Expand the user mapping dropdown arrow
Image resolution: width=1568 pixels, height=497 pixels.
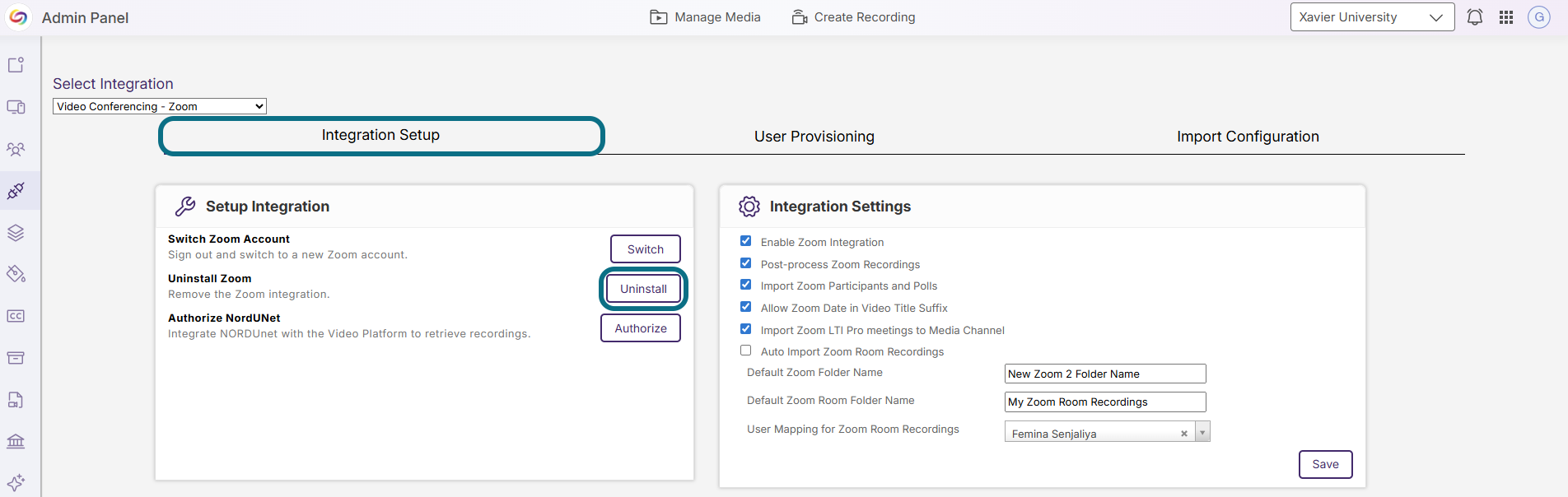coord(1202,432)
